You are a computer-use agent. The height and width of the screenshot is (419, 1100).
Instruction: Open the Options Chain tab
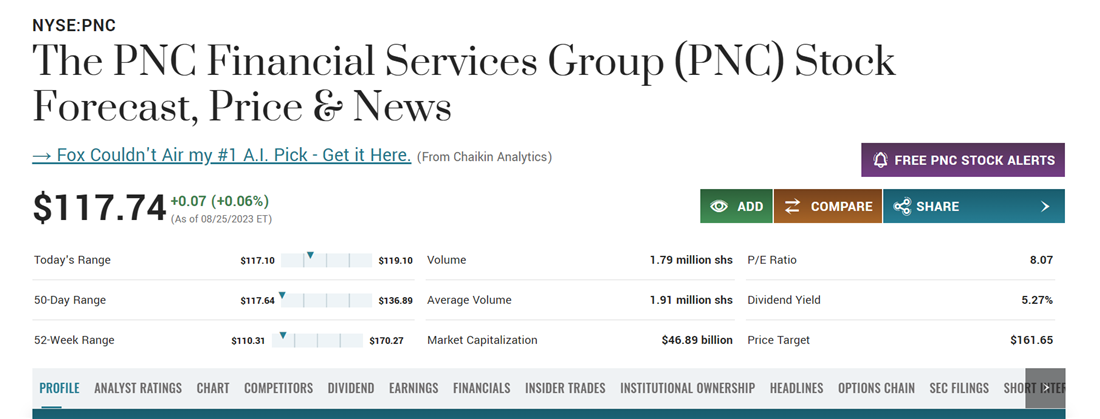pyautogui.click(x=876, y=388)
